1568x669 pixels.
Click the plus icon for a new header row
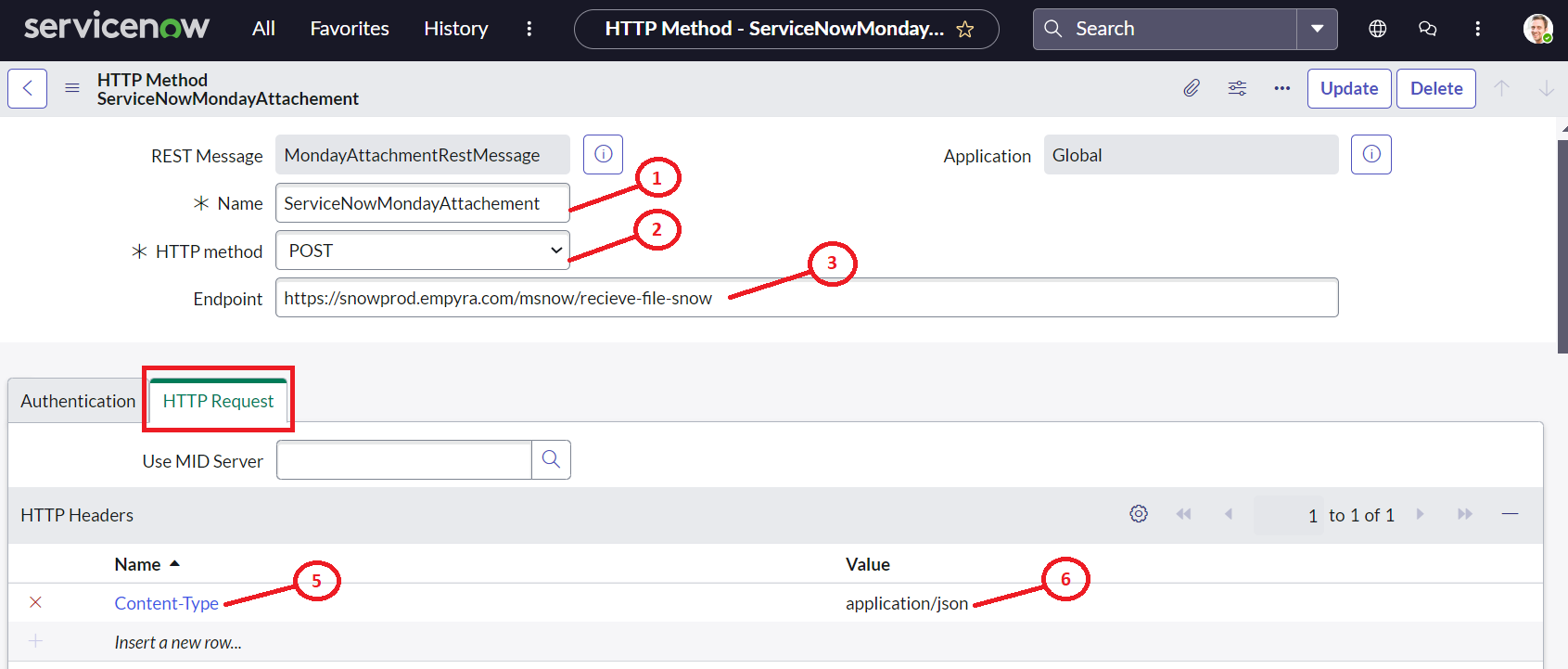pos(35,641)
